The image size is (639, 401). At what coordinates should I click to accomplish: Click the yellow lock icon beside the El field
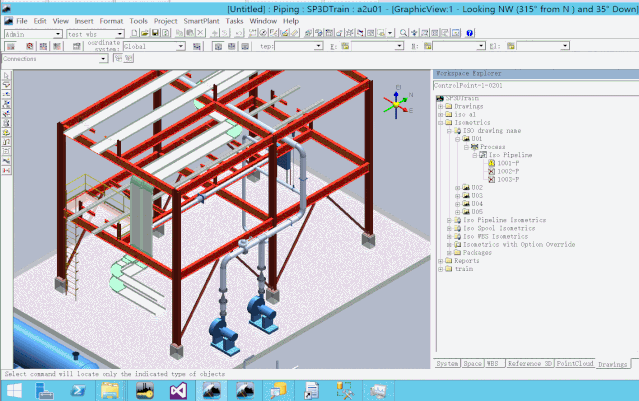pos(511,46)
